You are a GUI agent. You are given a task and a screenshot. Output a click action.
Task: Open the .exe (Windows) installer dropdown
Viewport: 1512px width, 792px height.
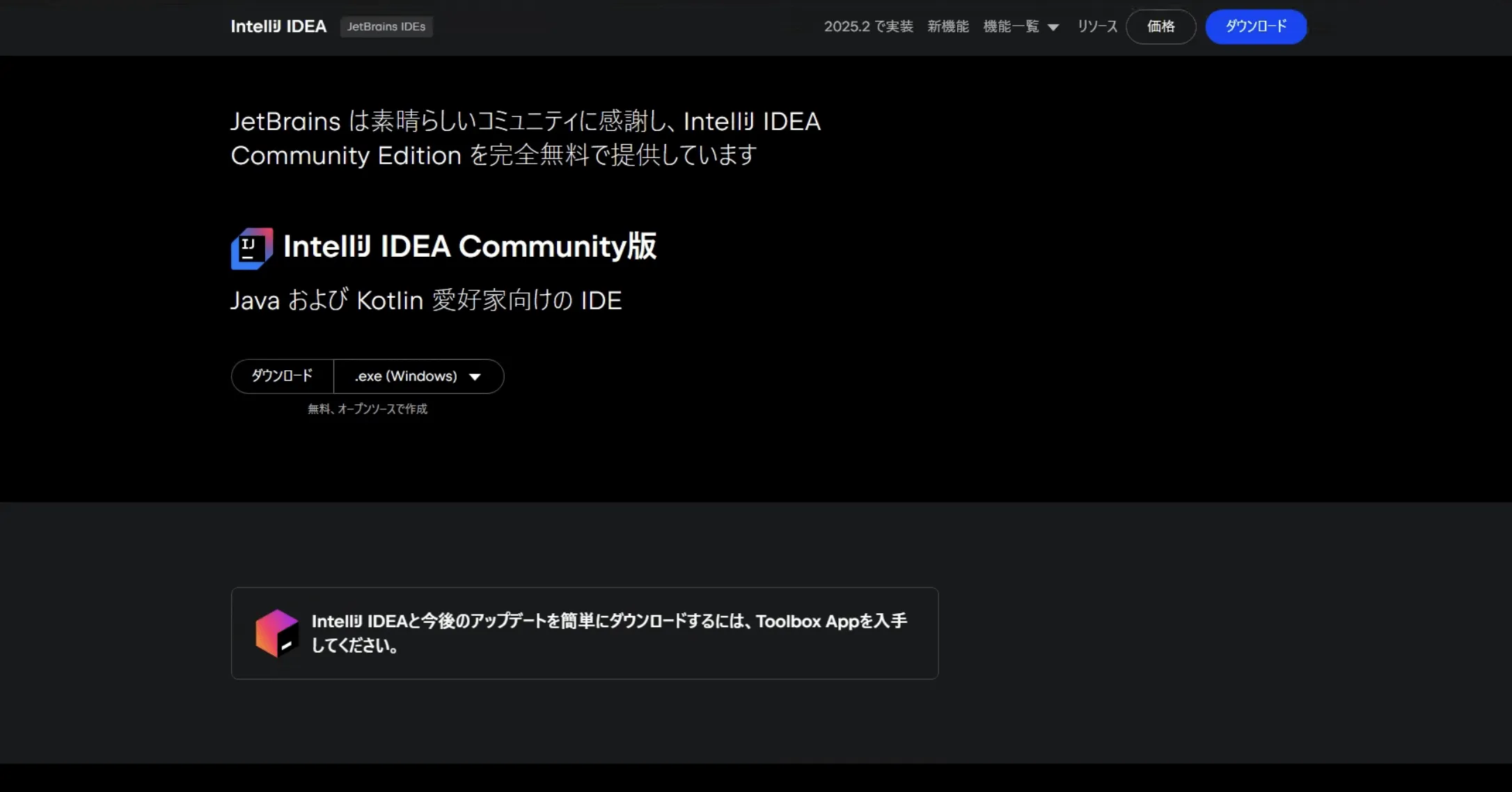tap(418, 376)
